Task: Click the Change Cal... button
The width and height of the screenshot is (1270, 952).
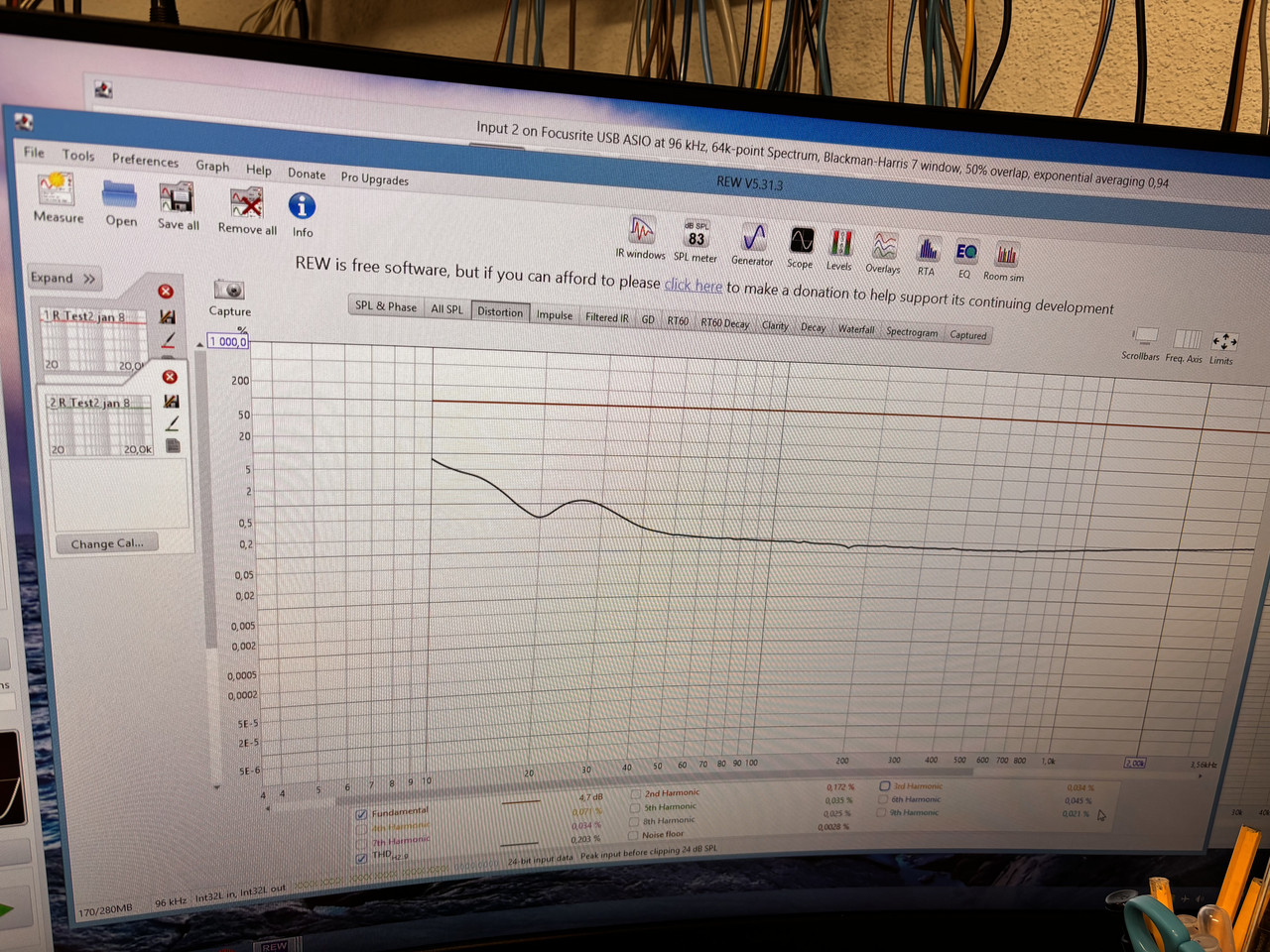Action: point(108,543)
